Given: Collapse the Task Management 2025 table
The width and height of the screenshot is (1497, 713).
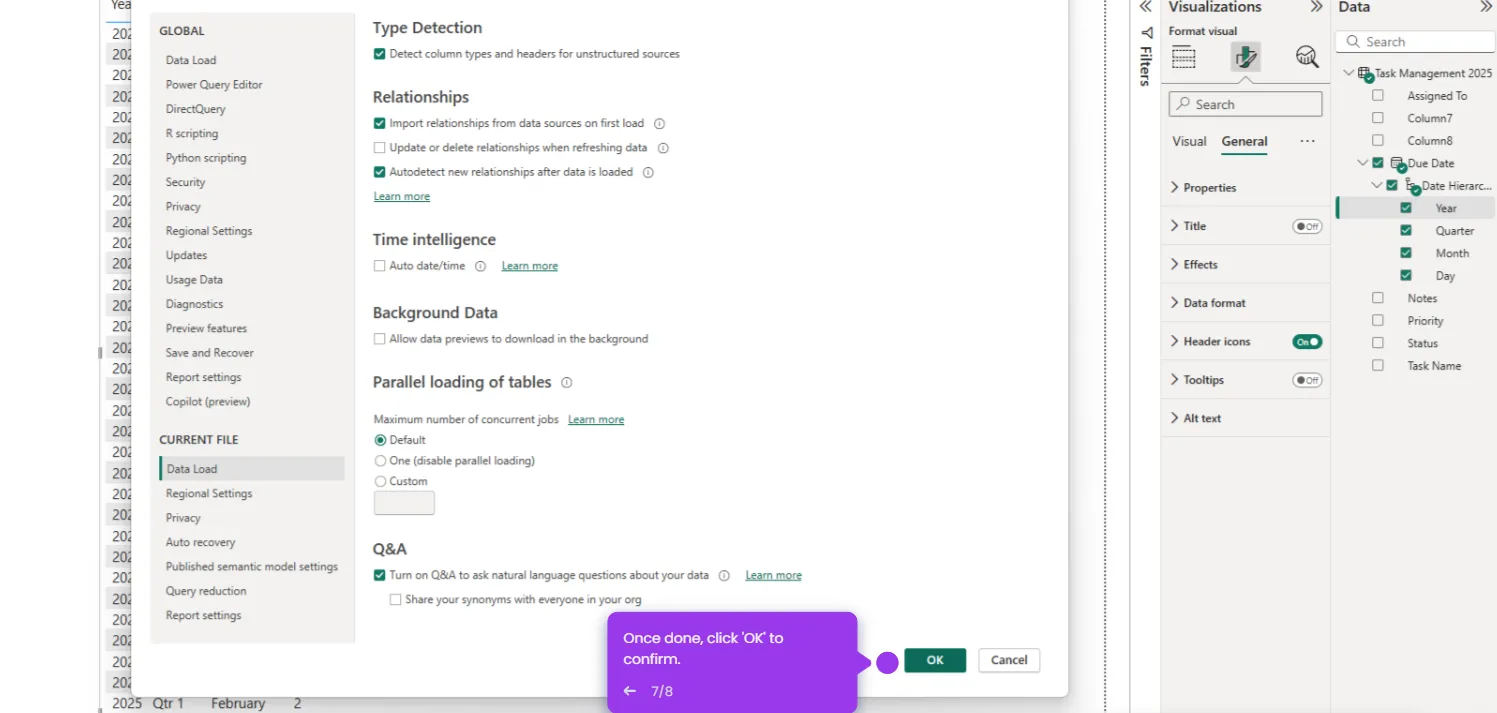Looking at the screenshot, I should 1349,73.
